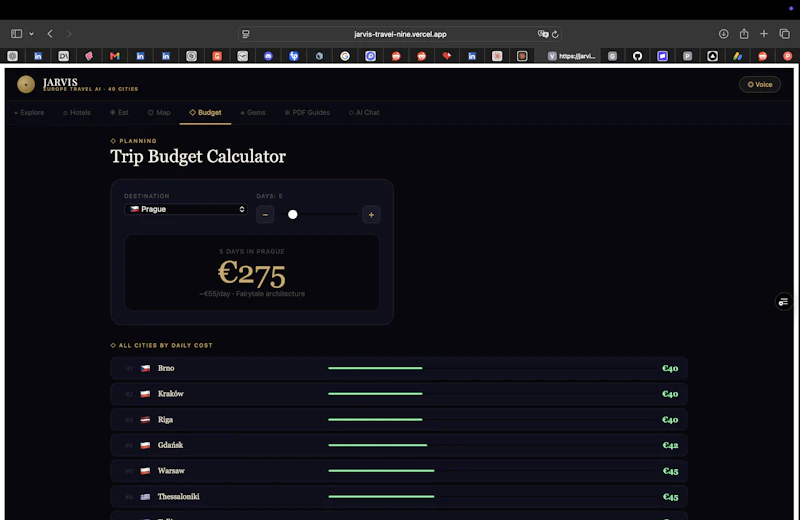Screen dimensions: 800x520
Task: Open the Explore tab
Action: [x=30, y=112]
